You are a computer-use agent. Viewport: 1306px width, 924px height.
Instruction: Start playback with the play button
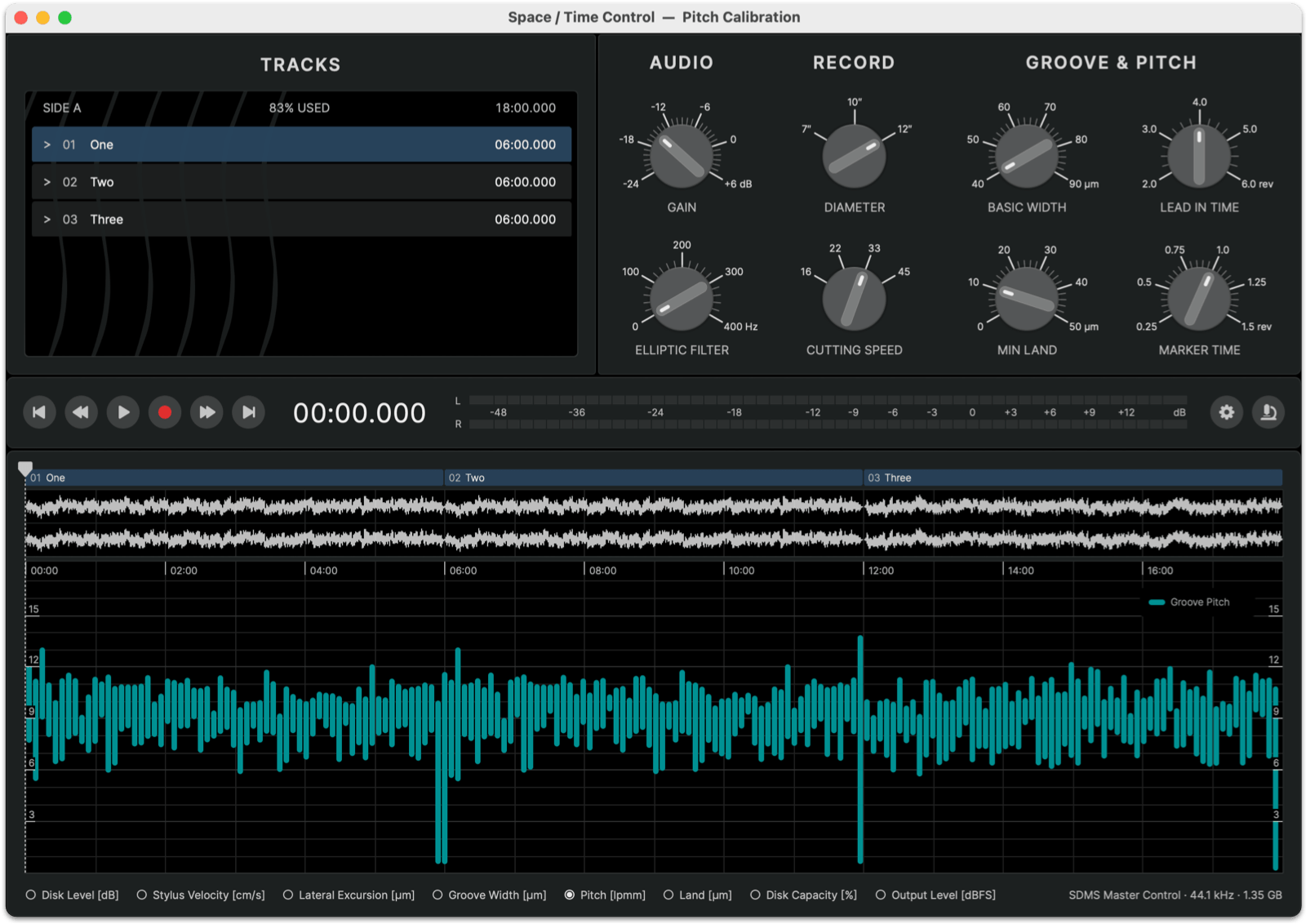(x=123, y=412)
